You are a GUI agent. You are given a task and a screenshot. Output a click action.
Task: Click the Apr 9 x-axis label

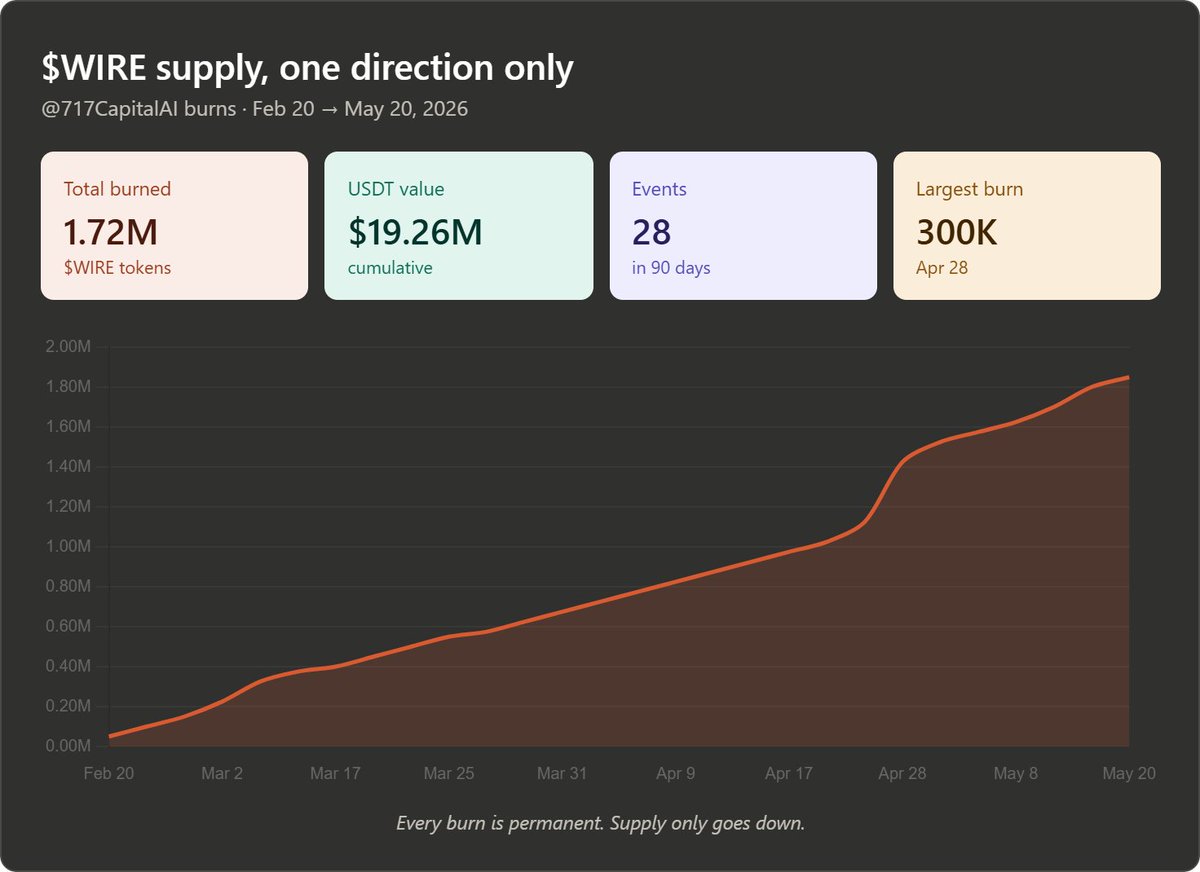pyautogui.click(x=676, y=774)
